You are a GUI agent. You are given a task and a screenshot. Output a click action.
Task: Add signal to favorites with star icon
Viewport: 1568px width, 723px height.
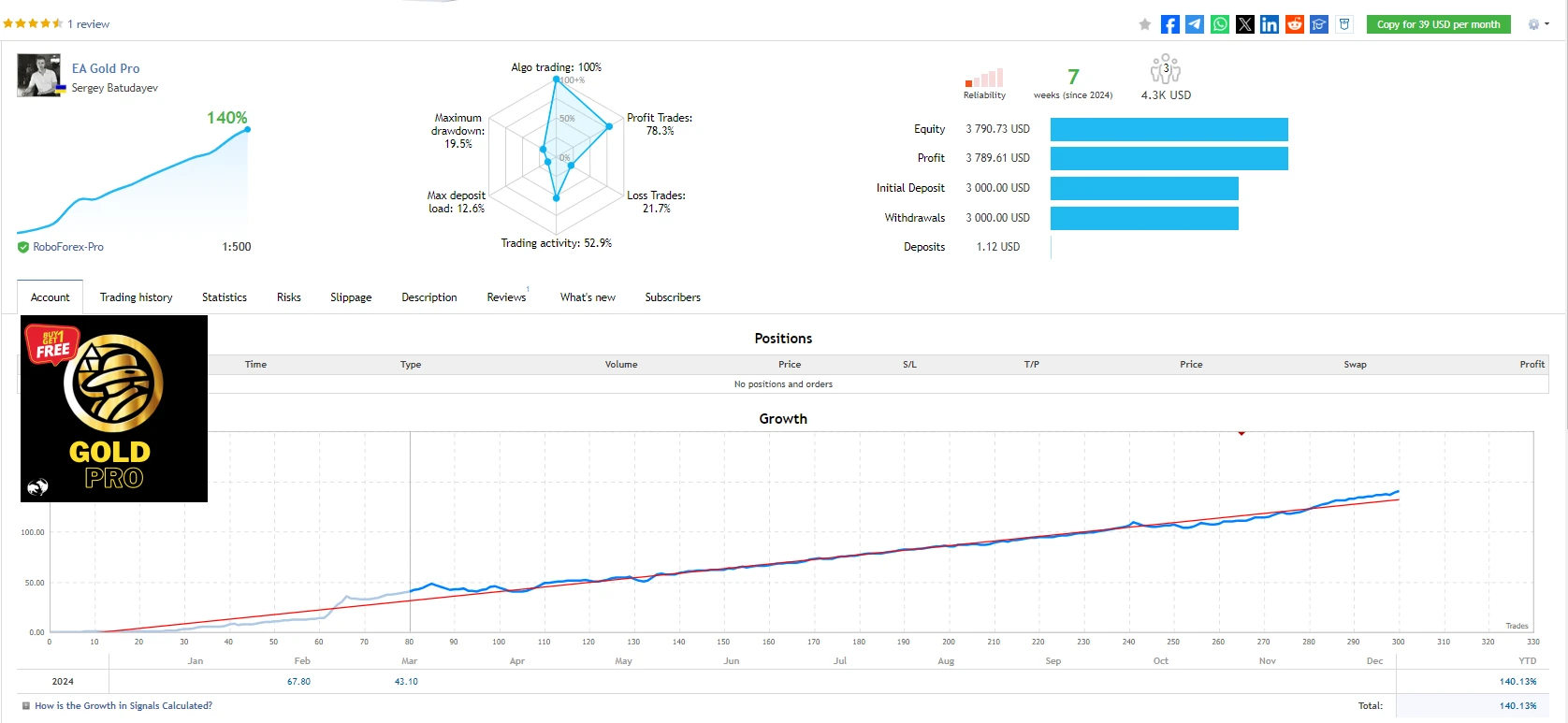pos(1144,24)
